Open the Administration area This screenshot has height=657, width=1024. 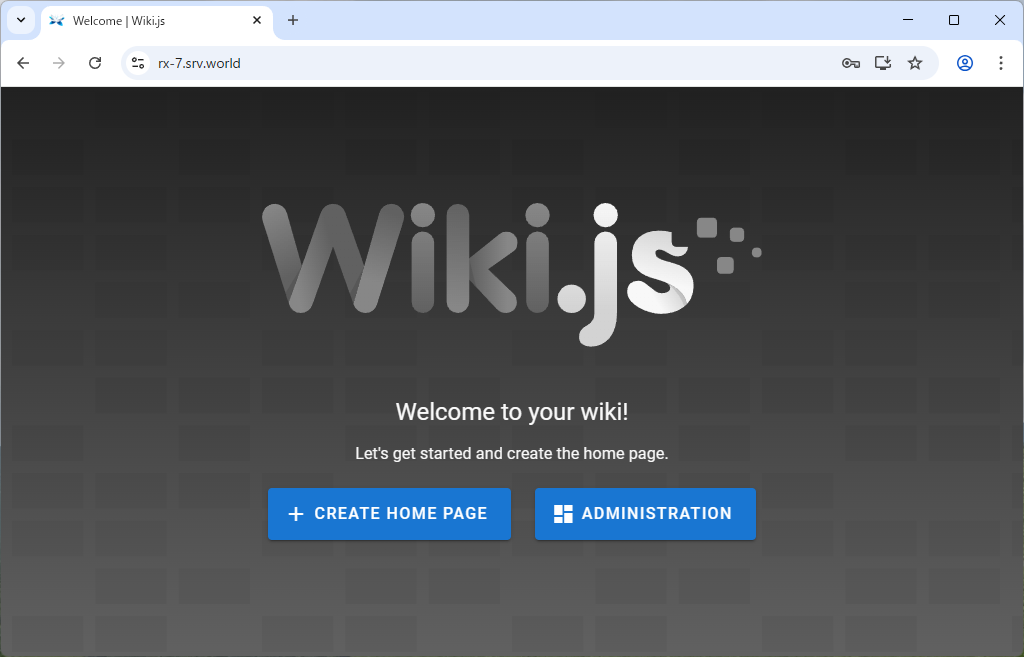[x=645, y=514]
